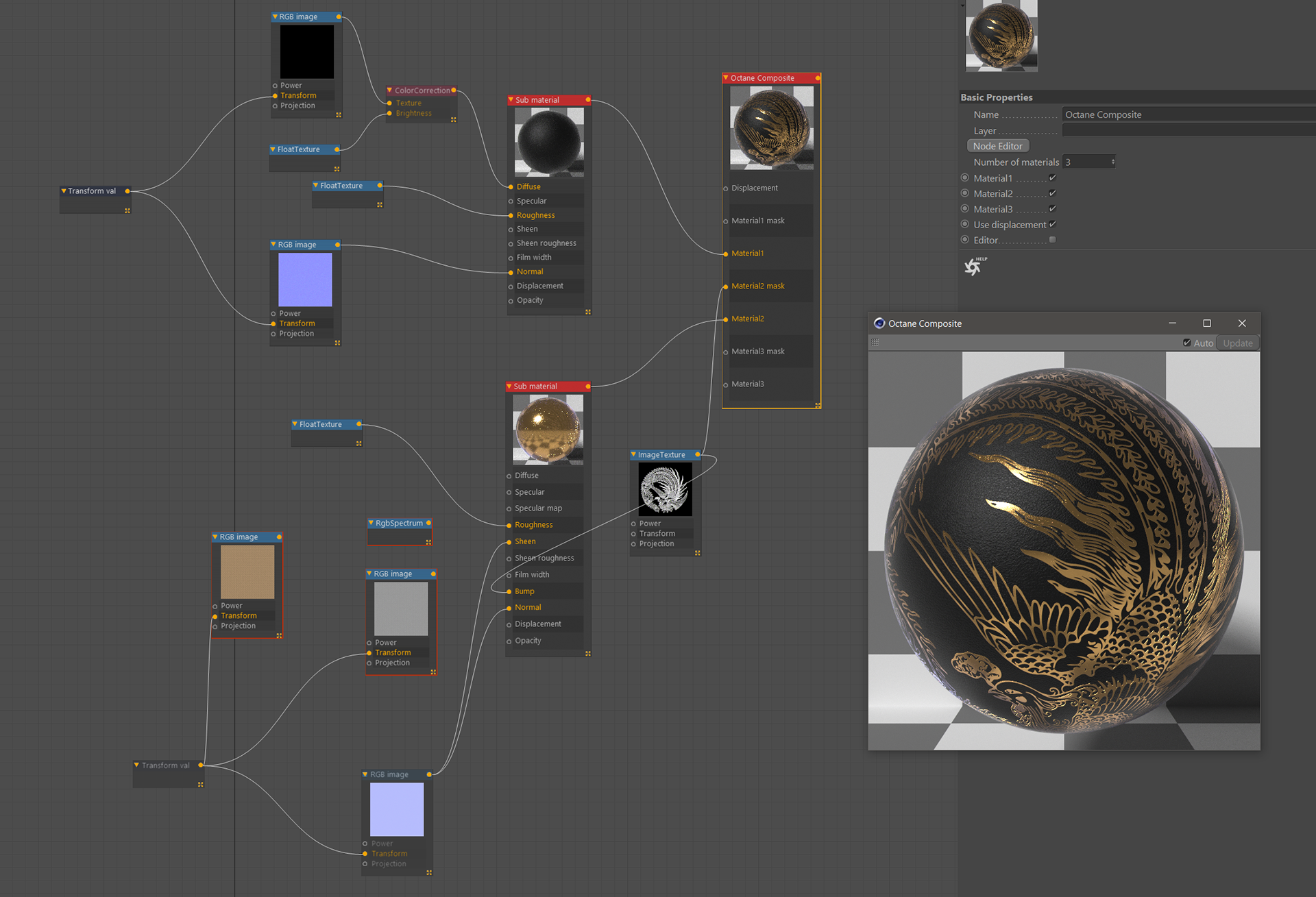1316x897 pixels.
Task: Click the RgbSpectrum node output port
Action: tap(428, 523)
